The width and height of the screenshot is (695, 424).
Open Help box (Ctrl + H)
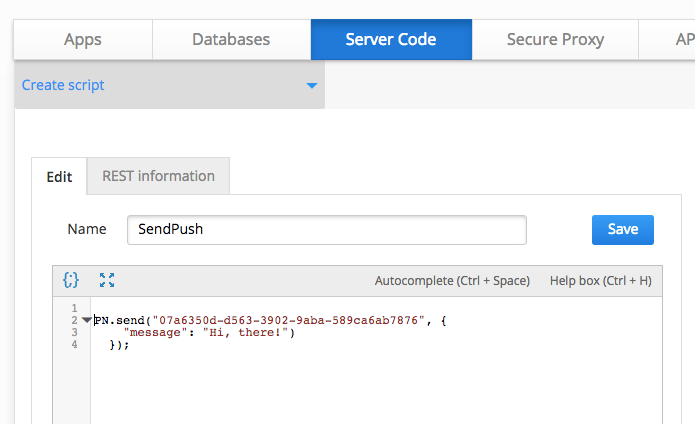(600, 281)
